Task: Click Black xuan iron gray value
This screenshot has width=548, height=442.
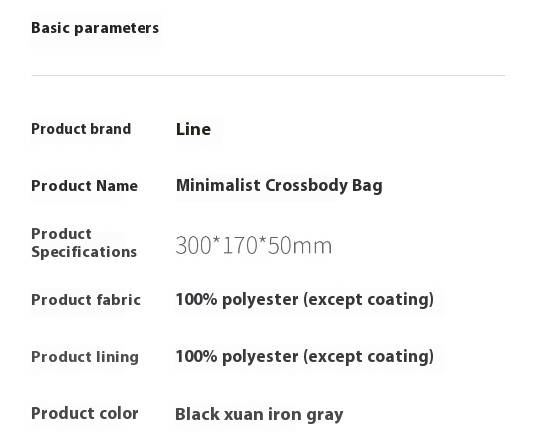Action: 259,415
